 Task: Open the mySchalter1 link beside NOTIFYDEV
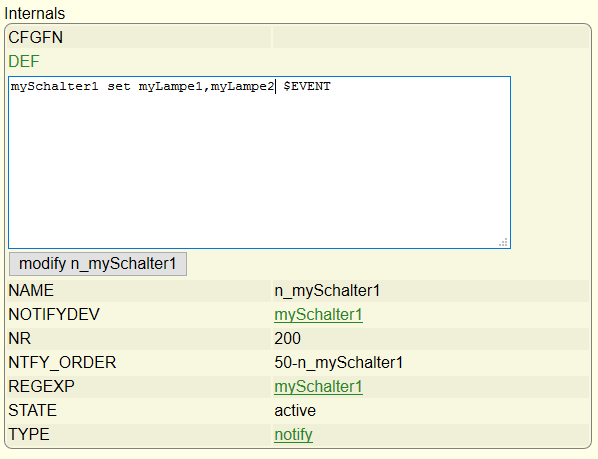(x=318, y=315)
